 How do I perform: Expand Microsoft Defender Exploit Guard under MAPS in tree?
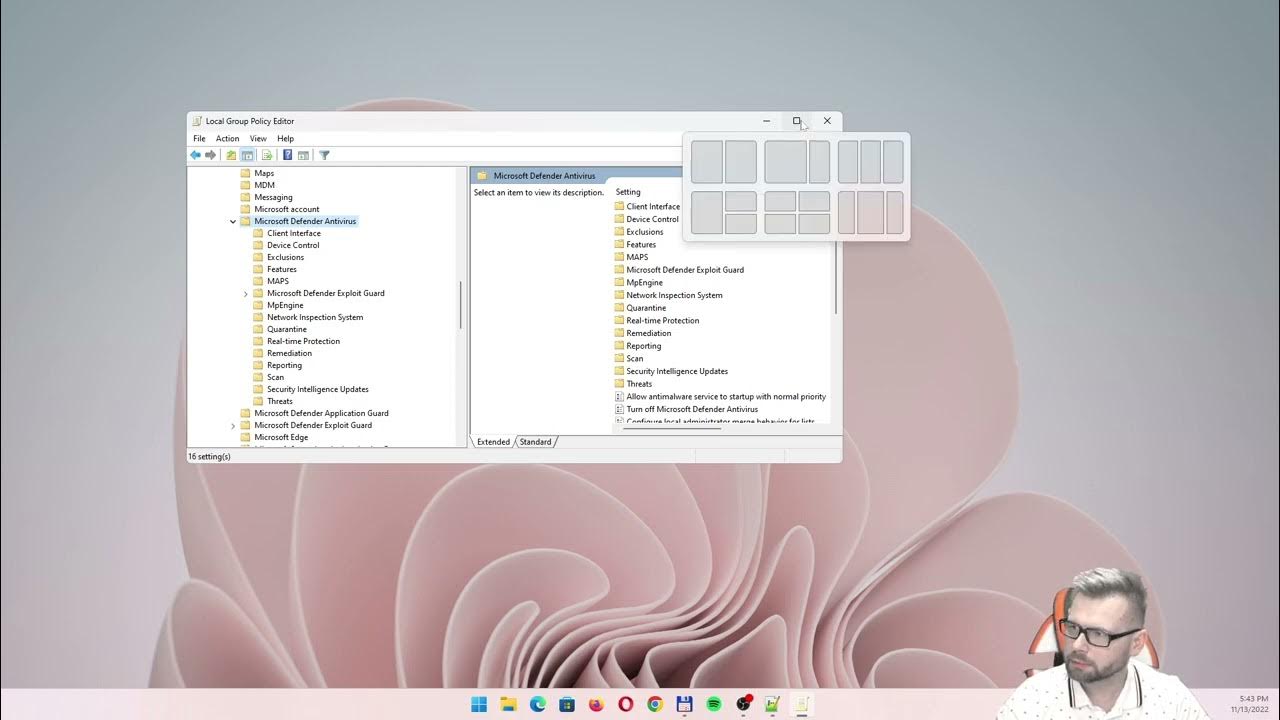point(246,293)
